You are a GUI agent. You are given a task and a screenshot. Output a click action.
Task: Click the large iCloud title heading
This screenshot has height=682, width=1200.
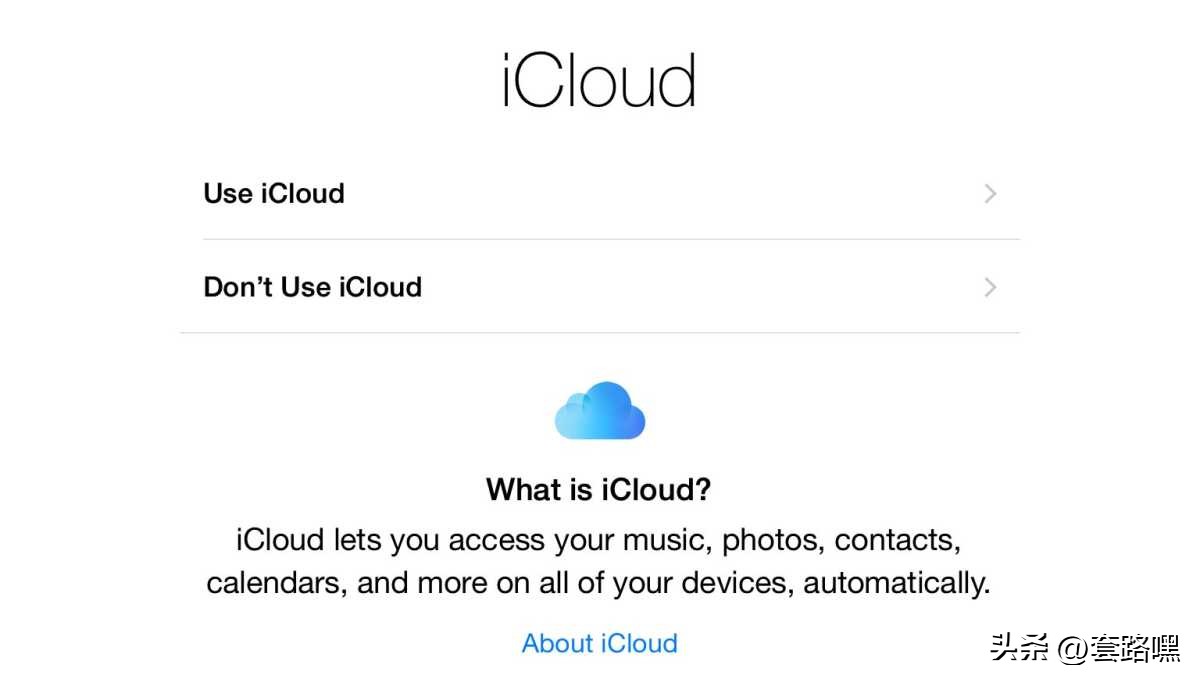click(x=599, y=81)
